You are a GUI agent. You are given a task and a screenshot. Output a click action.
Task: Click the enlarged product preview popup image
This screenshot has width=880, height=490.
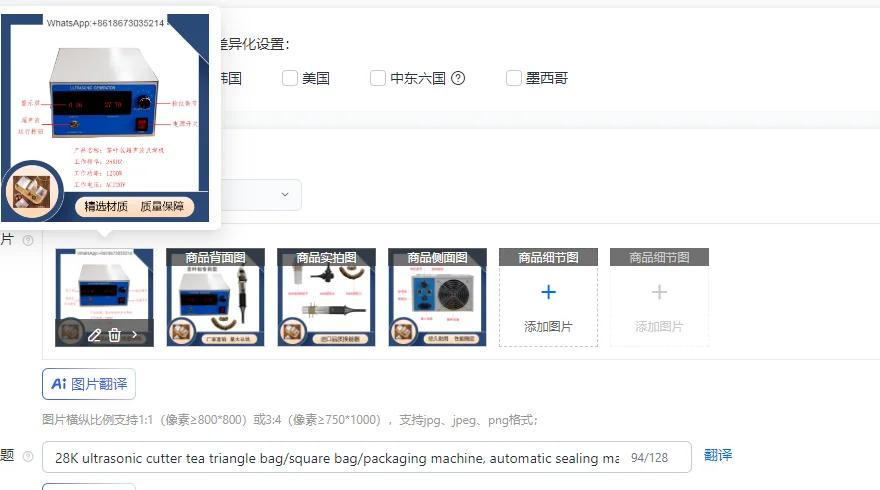pos(105,118)
